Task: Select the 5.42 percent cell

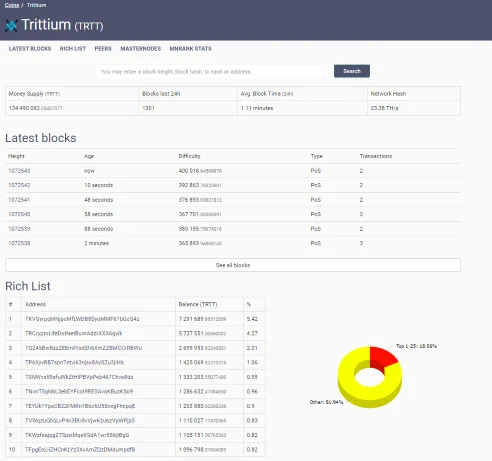Action: coord(252,319)
